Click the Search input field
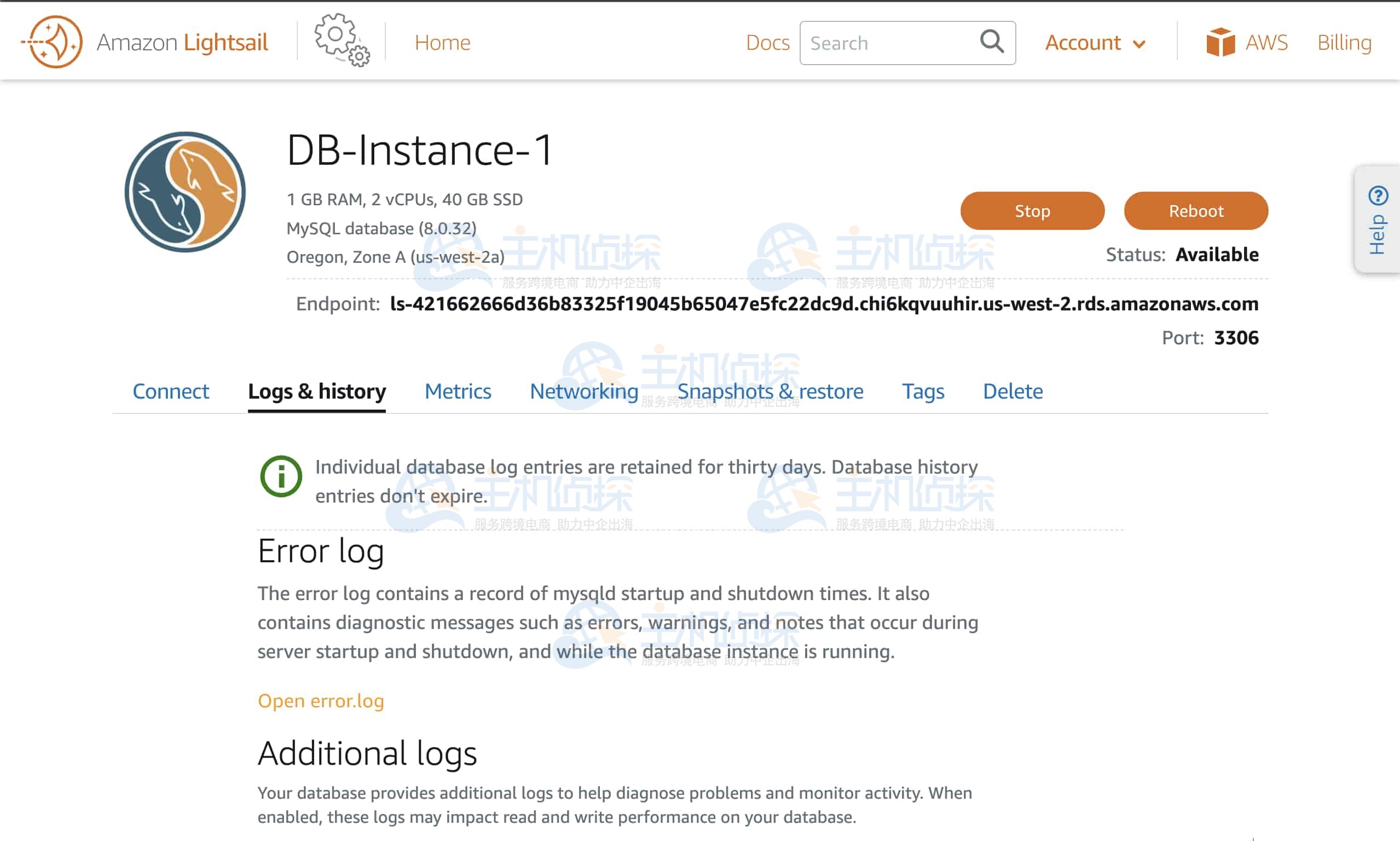The height and width of the screenshot is (841, 1400). 889,43
